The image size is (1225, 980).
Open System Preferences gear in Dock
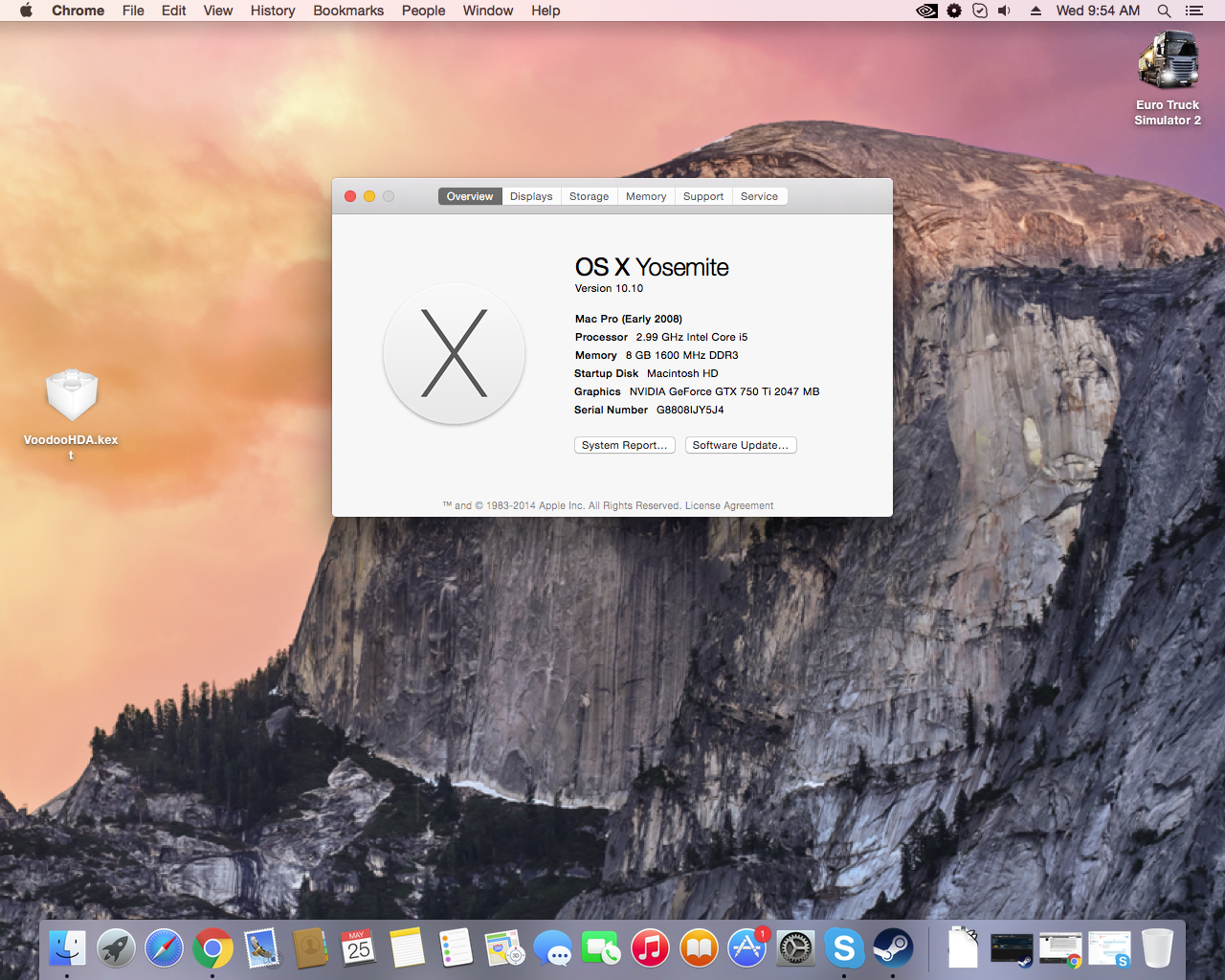[795, 948]
